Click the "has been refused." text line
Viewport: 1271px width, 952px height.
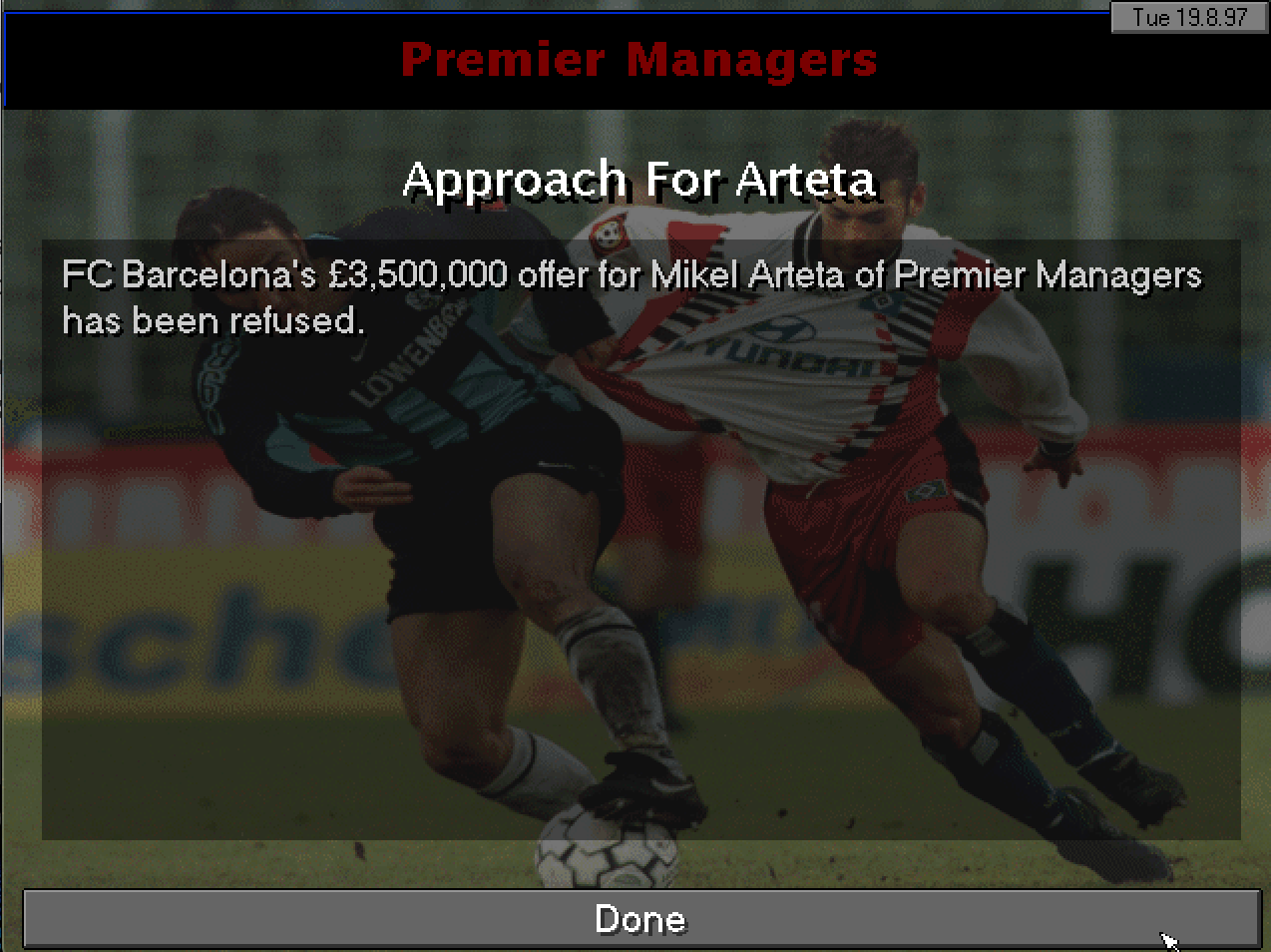click(x=213, y=320)
